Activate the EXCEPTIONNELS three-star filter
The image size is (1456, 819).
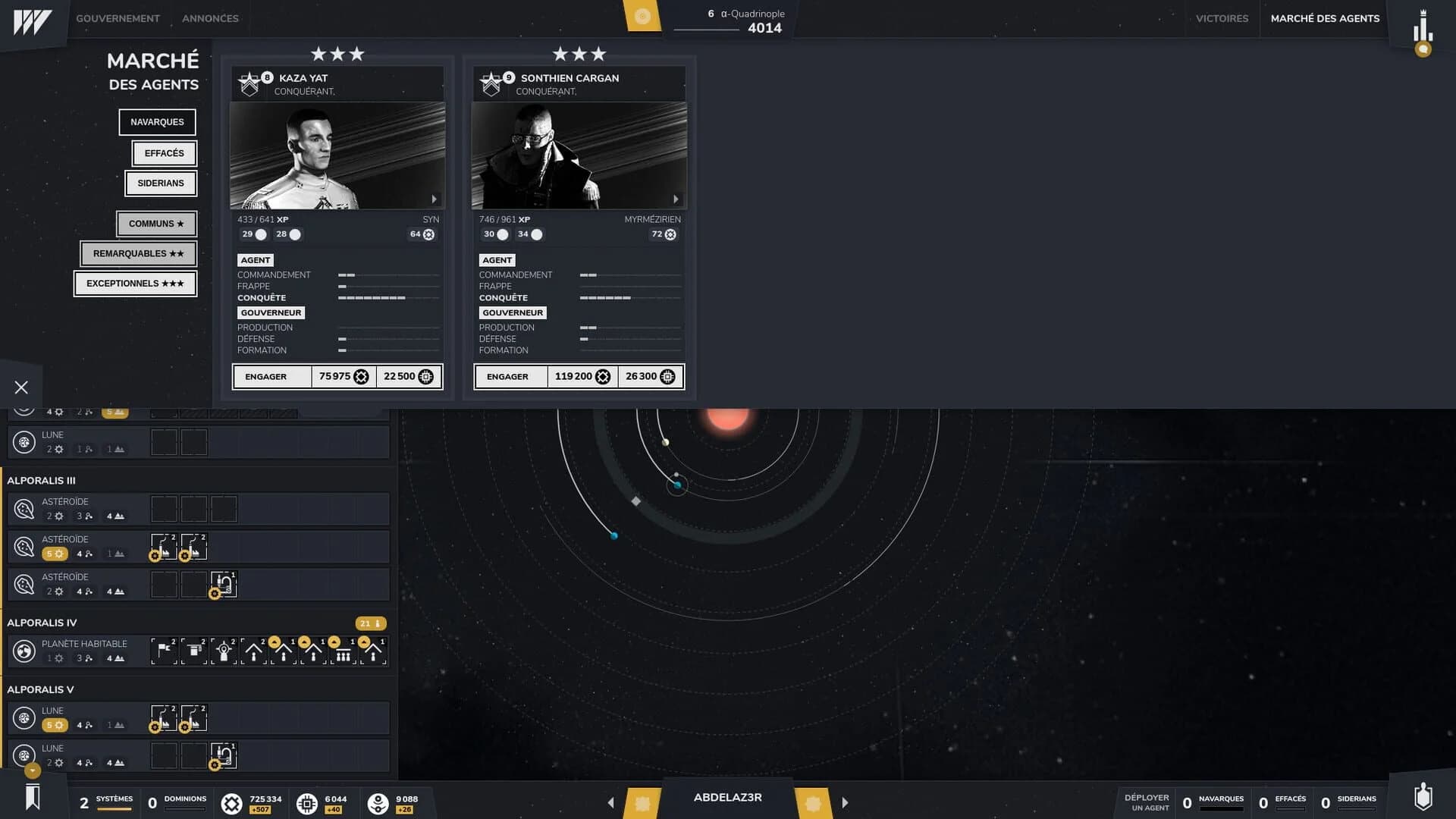(135, 283)
